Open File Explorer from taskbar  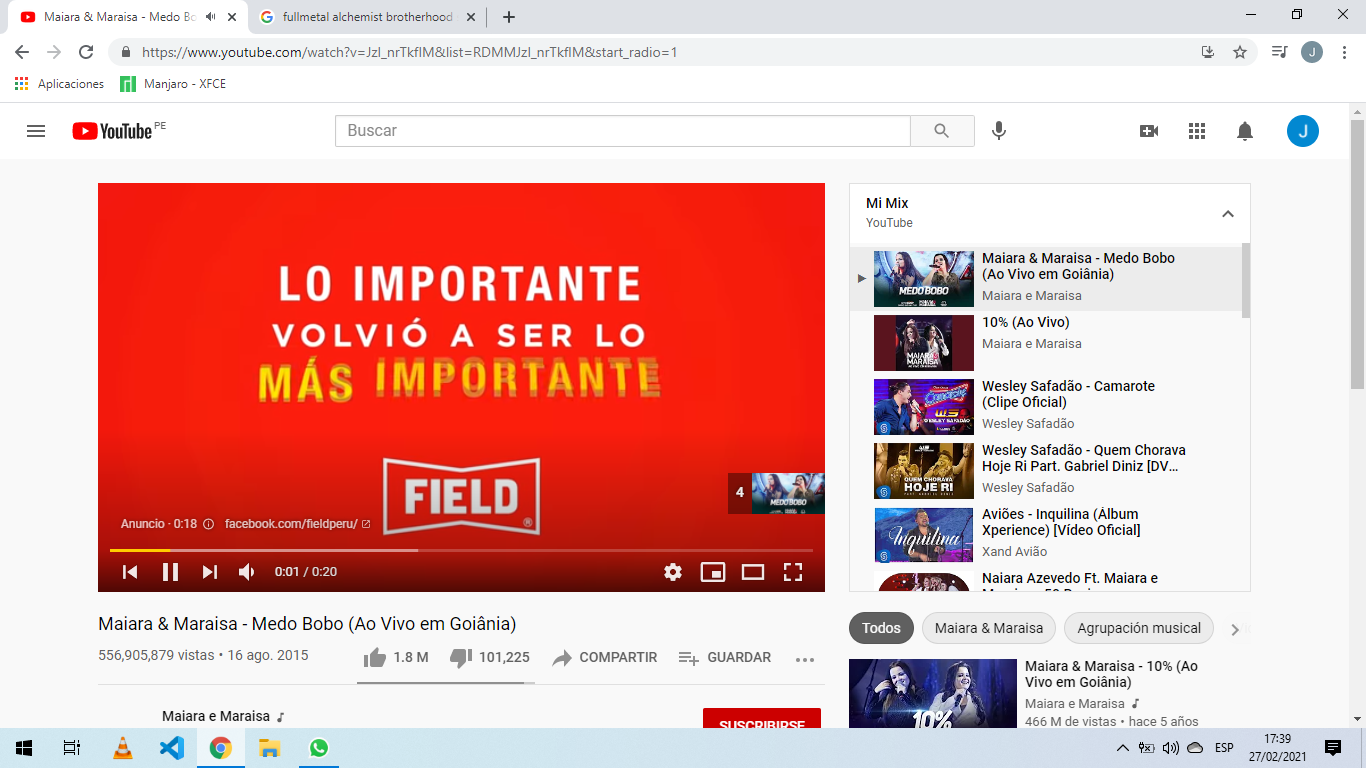[x=270, y=748]
